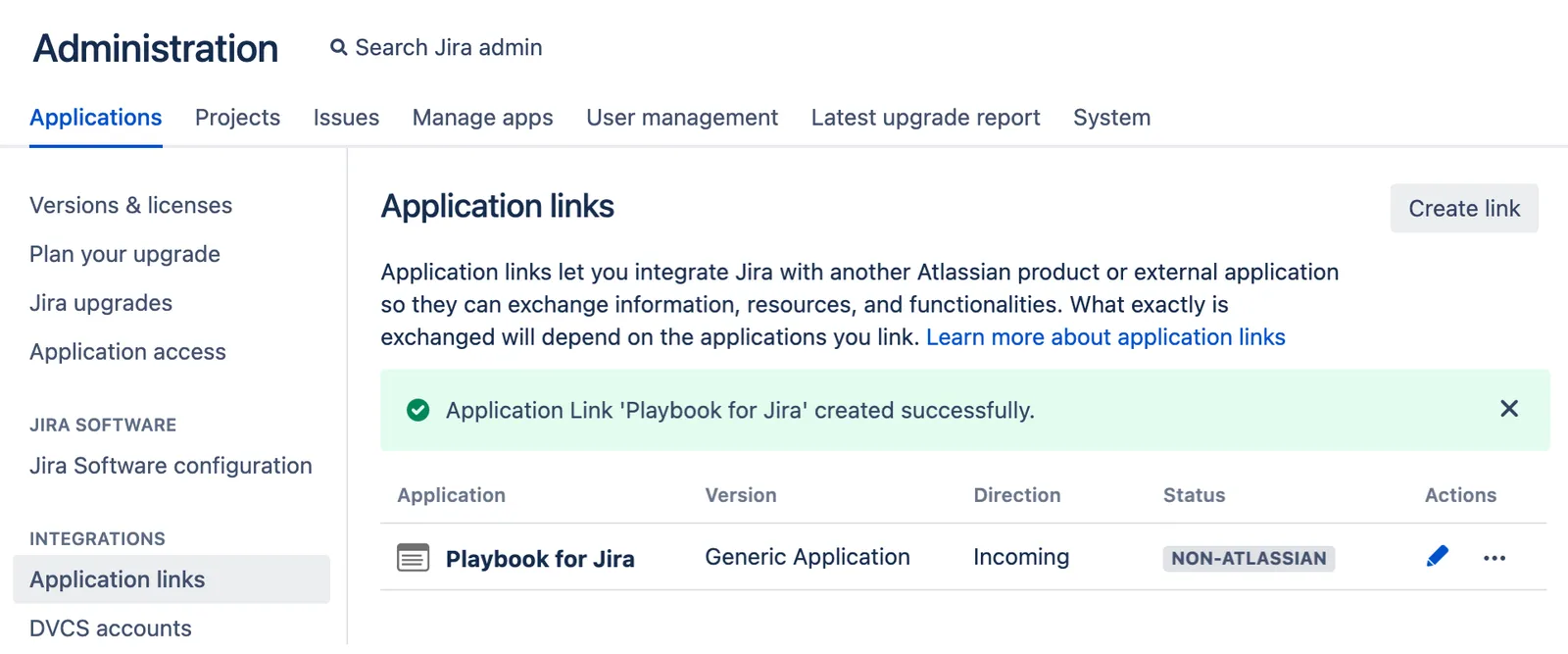Open the Latest upgrade report tab
Image resolution: width=1568 pixels, height=654 pixels.
[925, 118]
